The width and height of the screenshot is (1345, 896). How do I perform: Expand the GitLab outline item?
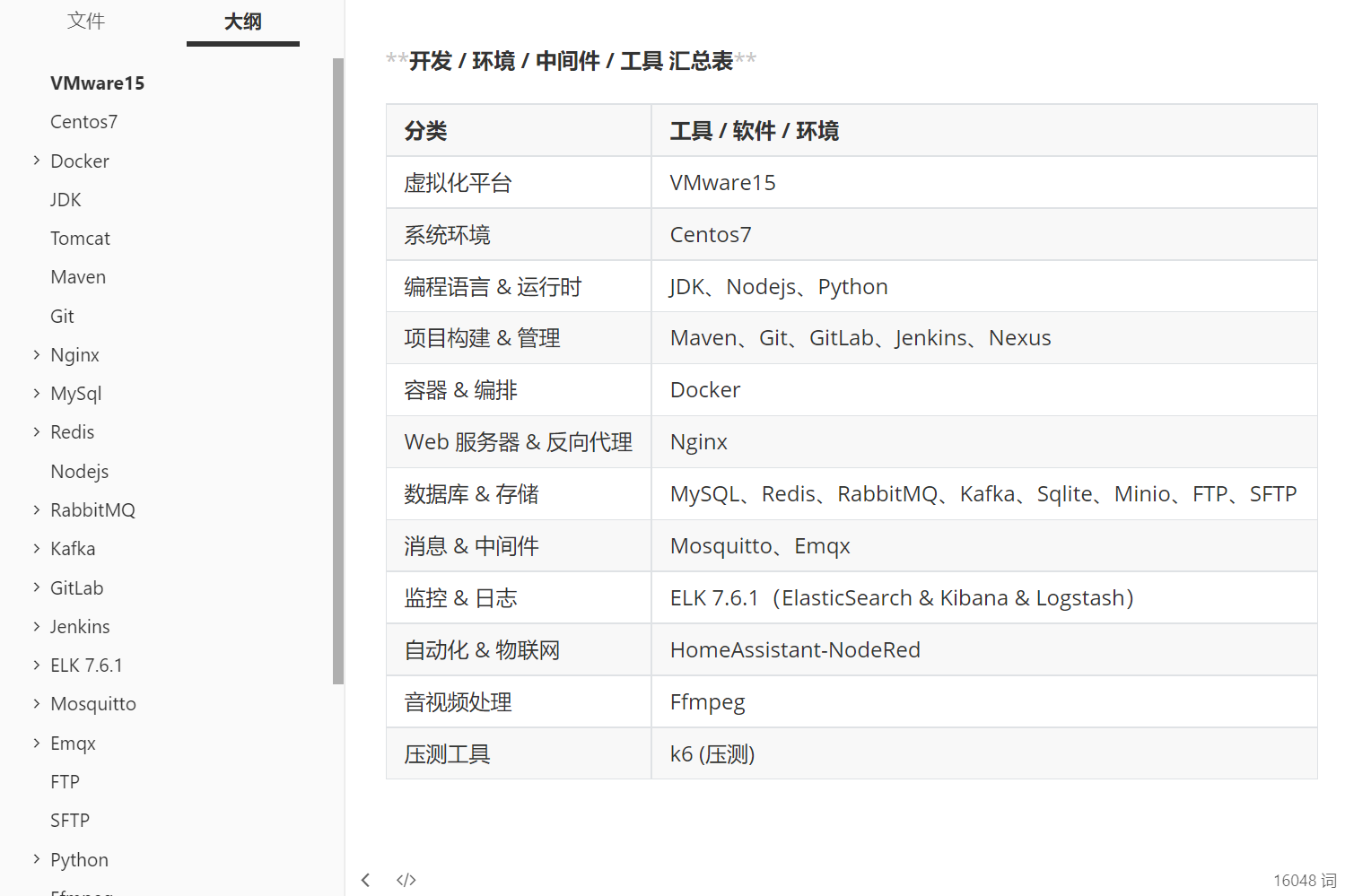click(37, 587)
